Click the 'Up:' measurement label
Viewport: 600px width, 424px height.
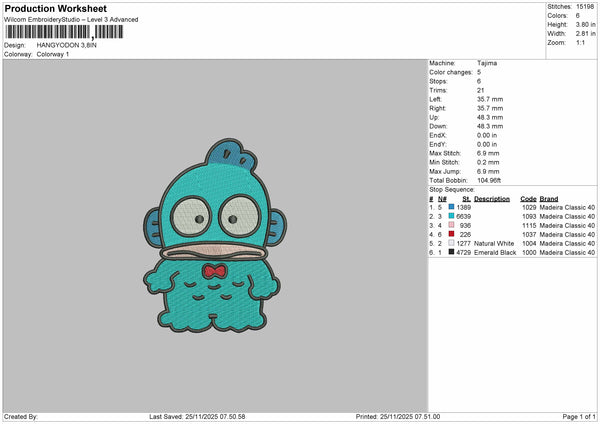tap(434, 117)
